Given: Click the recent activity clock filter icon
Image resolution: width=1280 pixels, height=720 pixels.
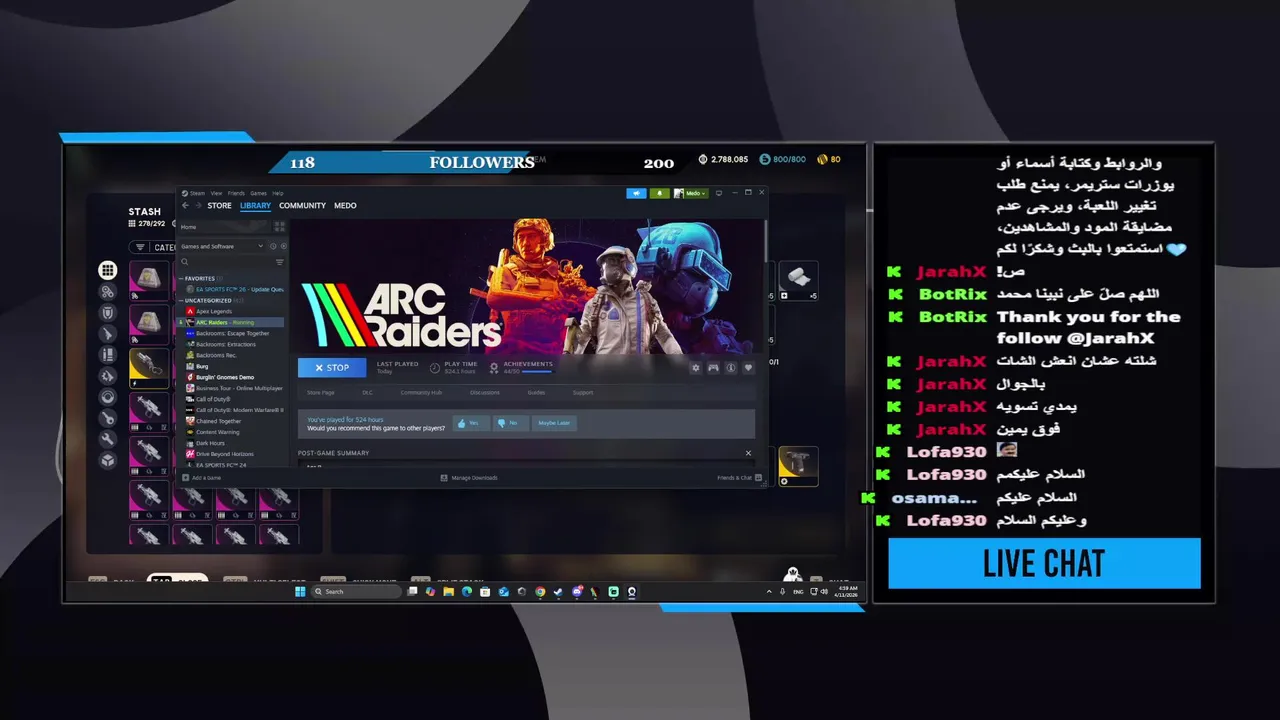Looking at the screenshot, I should (273, 246).
